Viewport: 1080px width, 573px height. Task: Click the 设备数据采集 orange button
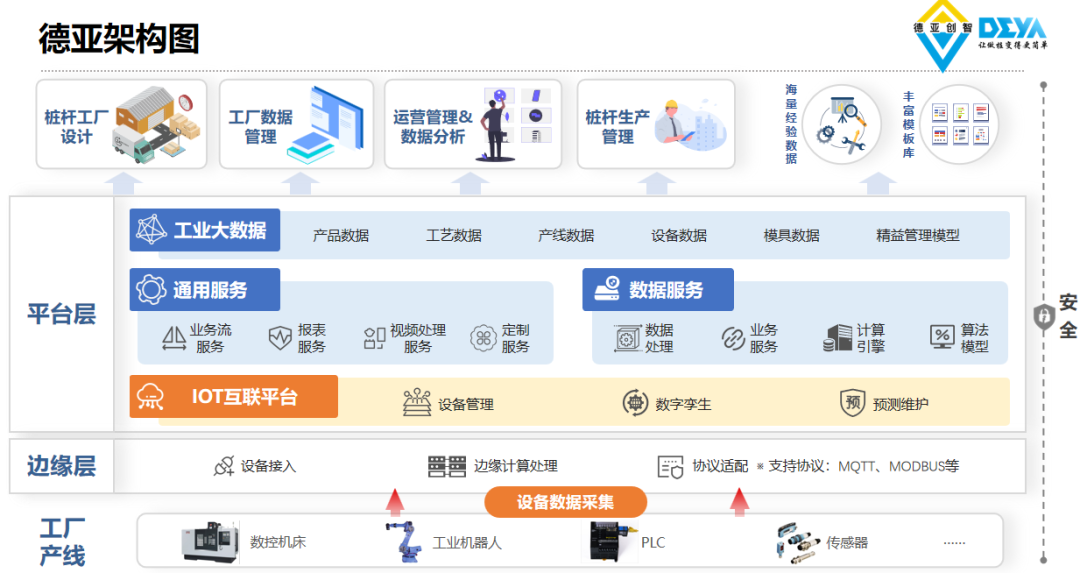click(565, 502)
